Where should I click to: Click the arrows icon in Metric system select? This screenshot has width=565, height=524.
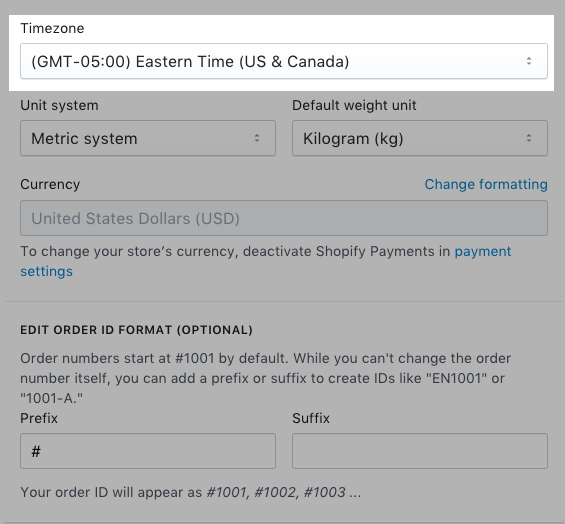(257, 138)
